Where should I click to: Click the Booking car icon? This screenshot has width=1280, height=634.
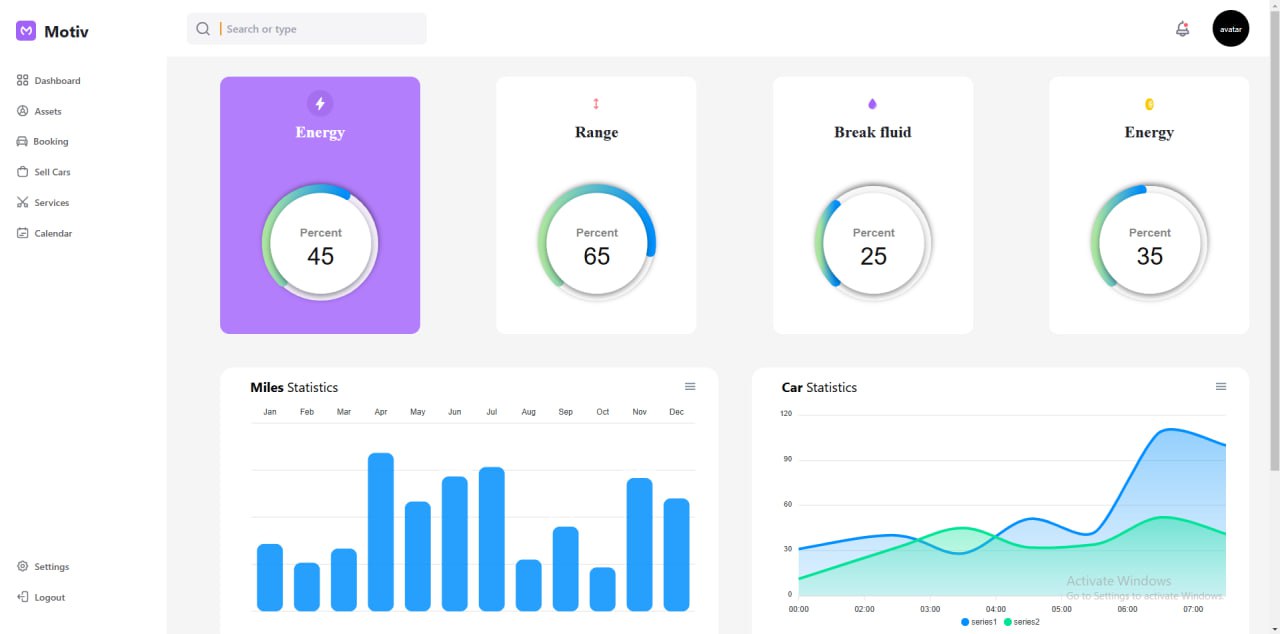click(x=23, y=141)
